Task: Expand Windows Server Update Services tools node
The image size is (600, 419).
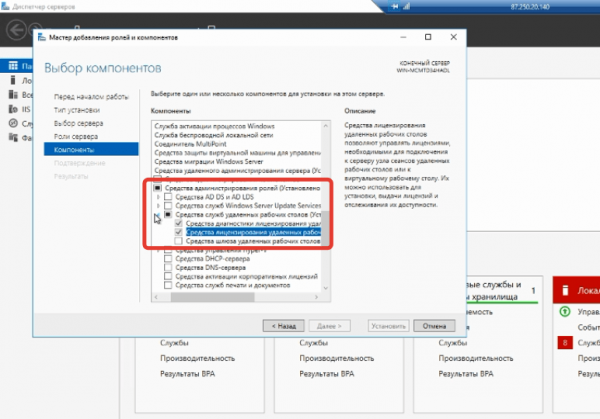Action: [158, 205]
